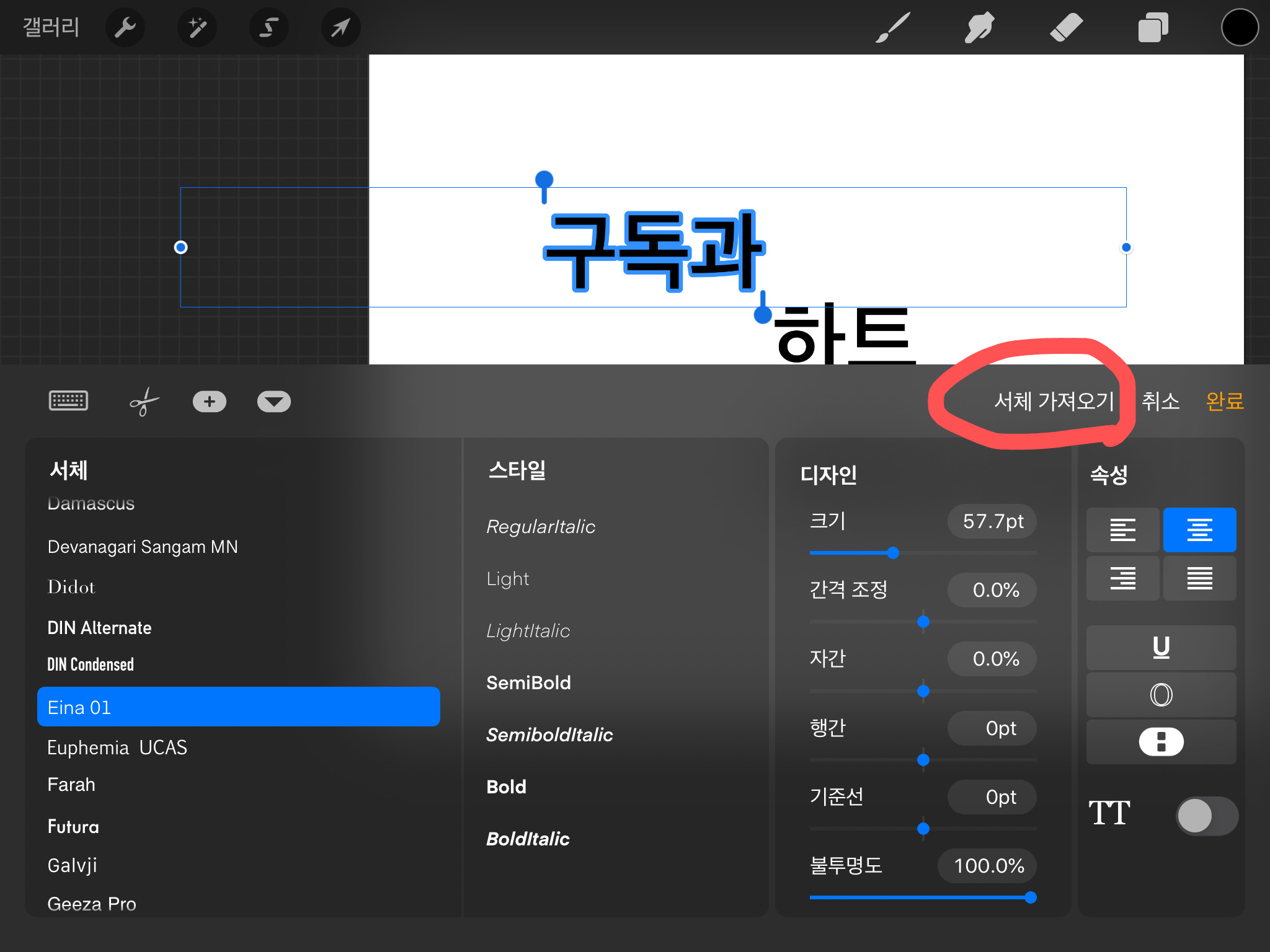Open the Layers panel
This screenshot has height=952, width=1270.
click(1153, 28)
